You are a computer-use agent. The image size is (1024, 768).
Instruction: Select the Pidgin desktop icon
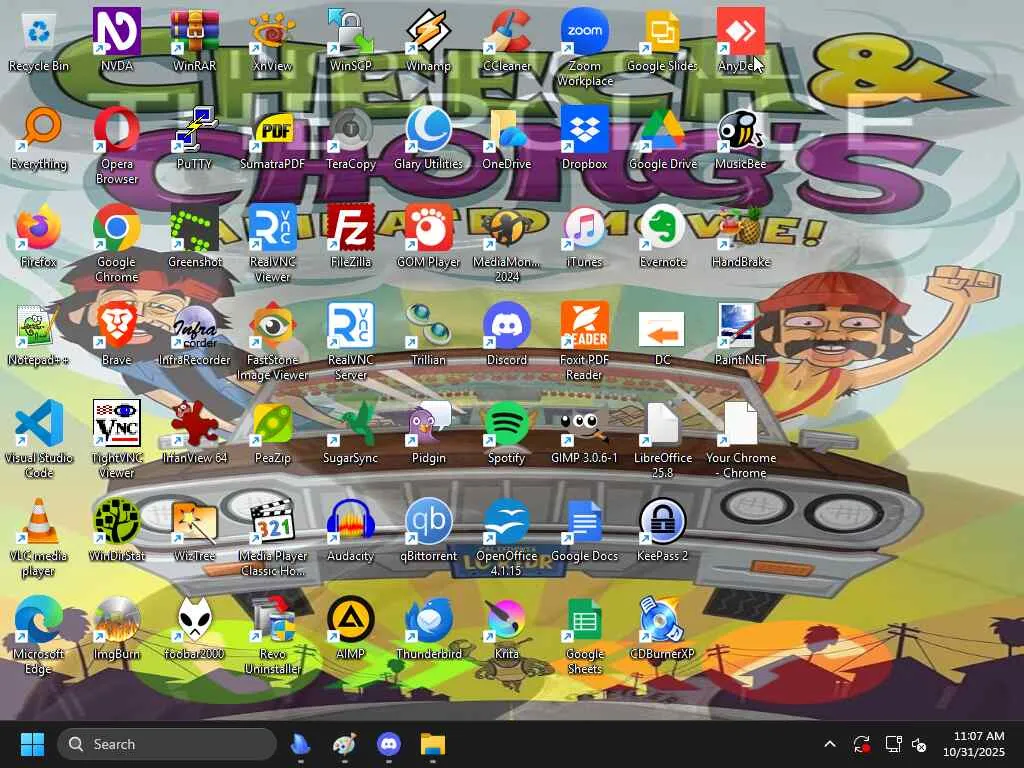pos(428,423)
